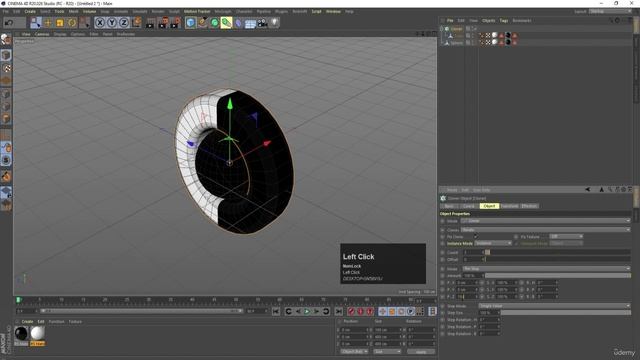Switch to the Object tab

point(489,206)
